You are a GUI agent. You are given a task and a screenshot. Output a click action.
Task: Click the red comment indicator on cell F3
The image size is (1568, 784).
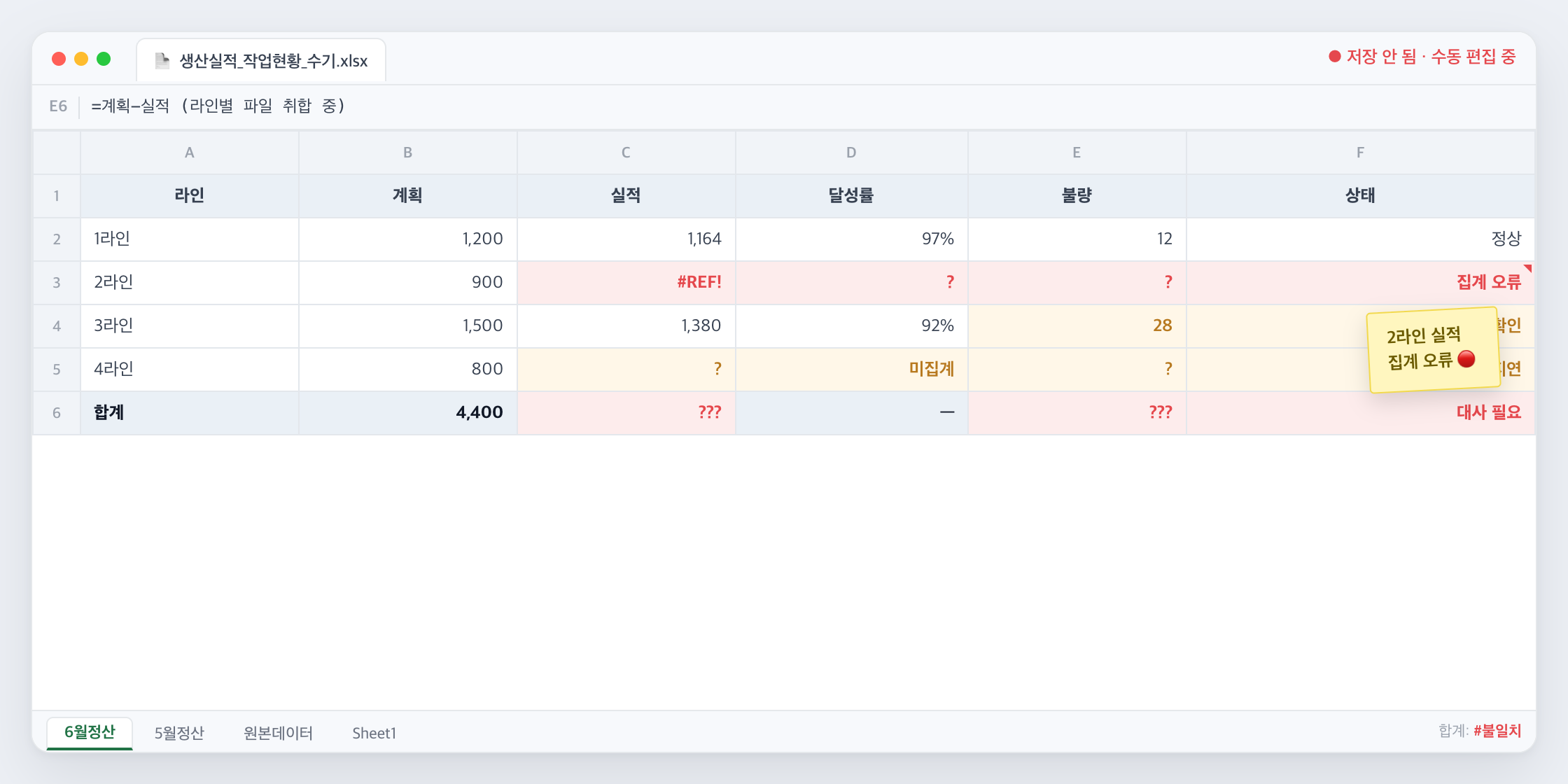(1527, 268)
